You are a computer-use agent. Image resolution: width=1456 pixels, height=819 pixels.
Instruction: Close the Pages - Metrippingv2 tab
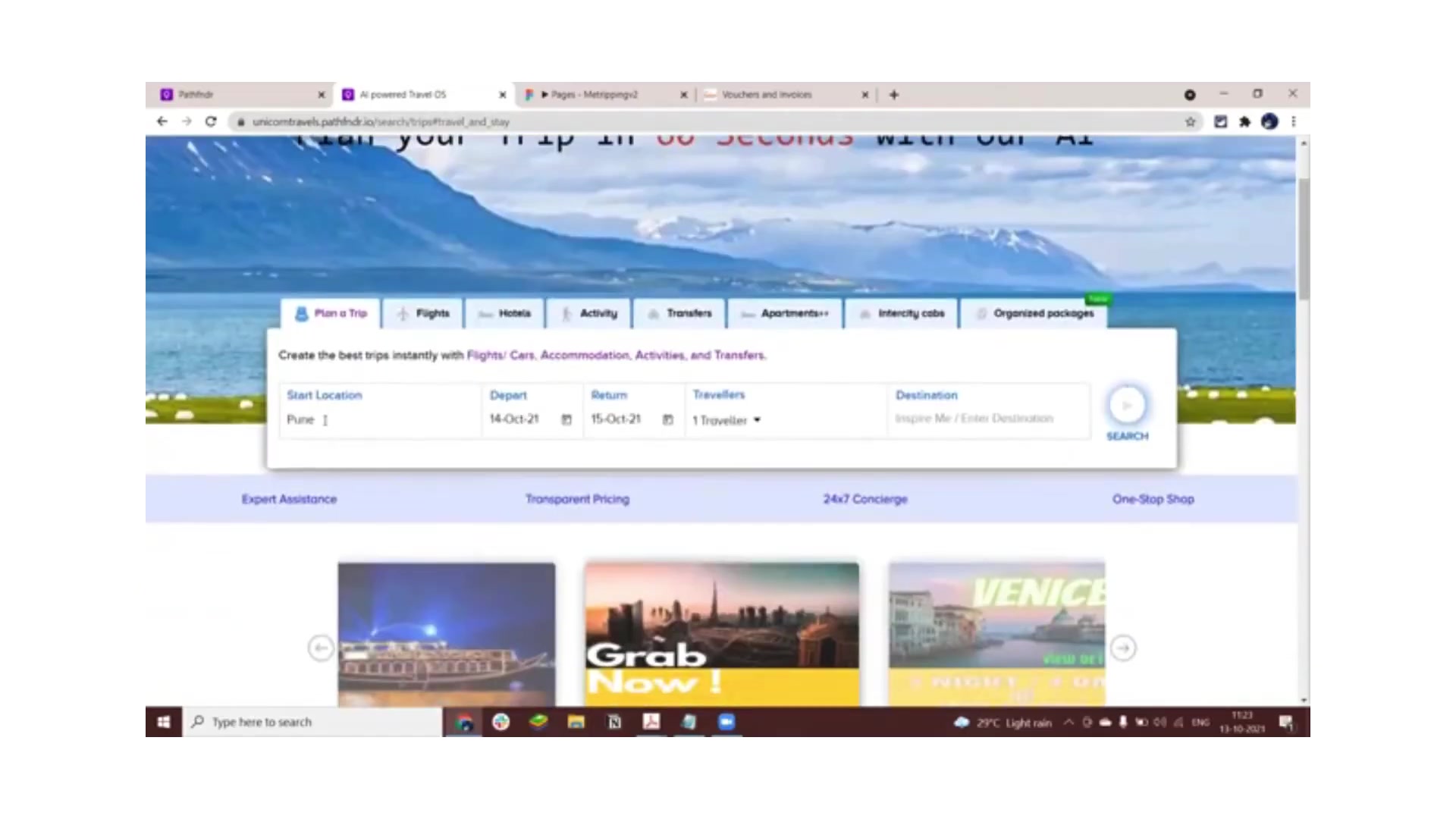(x=683, y=95)
